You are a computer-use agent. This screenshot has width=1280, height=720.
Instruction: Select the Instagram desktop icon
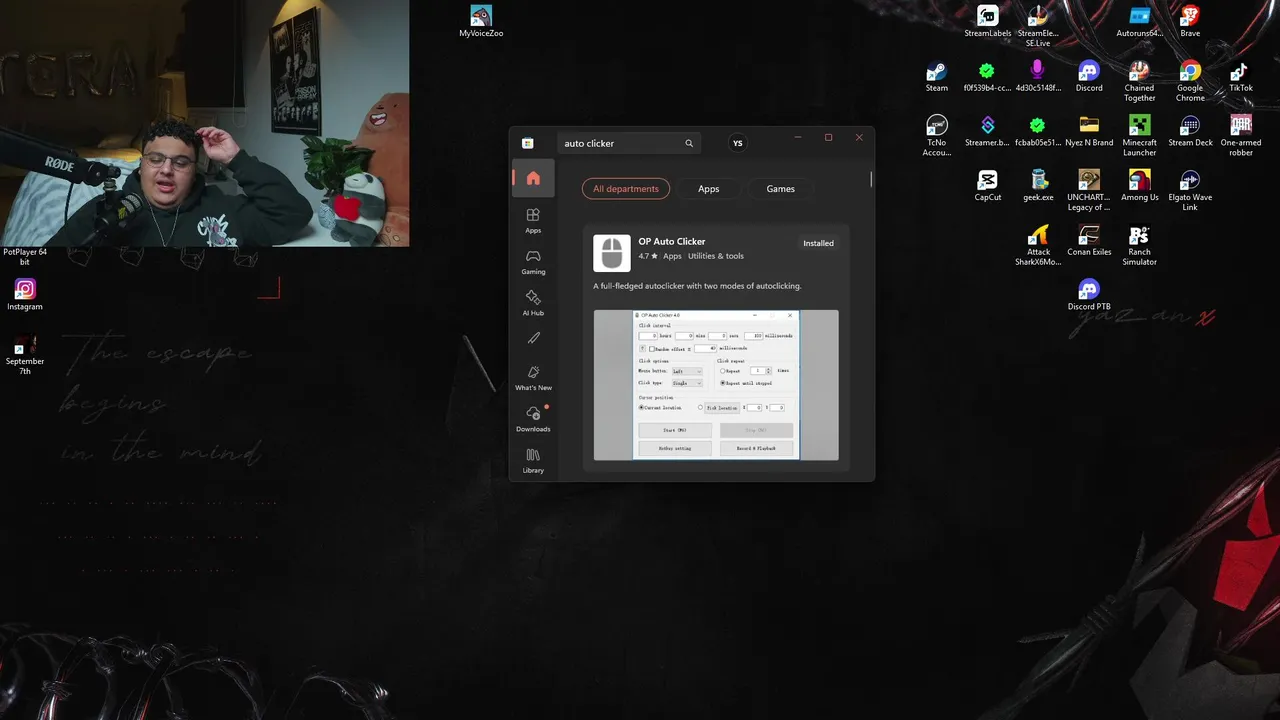[x=25, y=295]
